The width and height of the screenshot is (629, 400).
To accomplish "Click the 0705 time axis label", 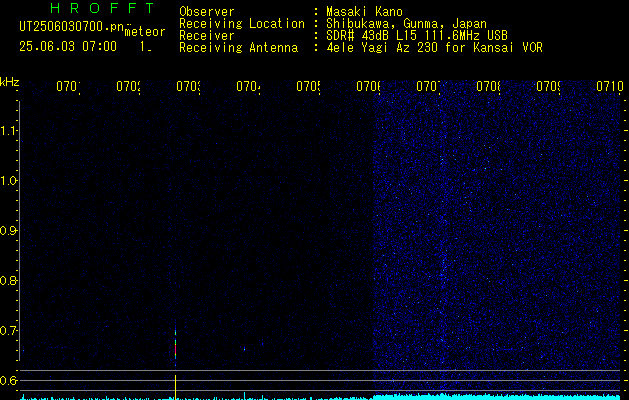I will point(308,86).
